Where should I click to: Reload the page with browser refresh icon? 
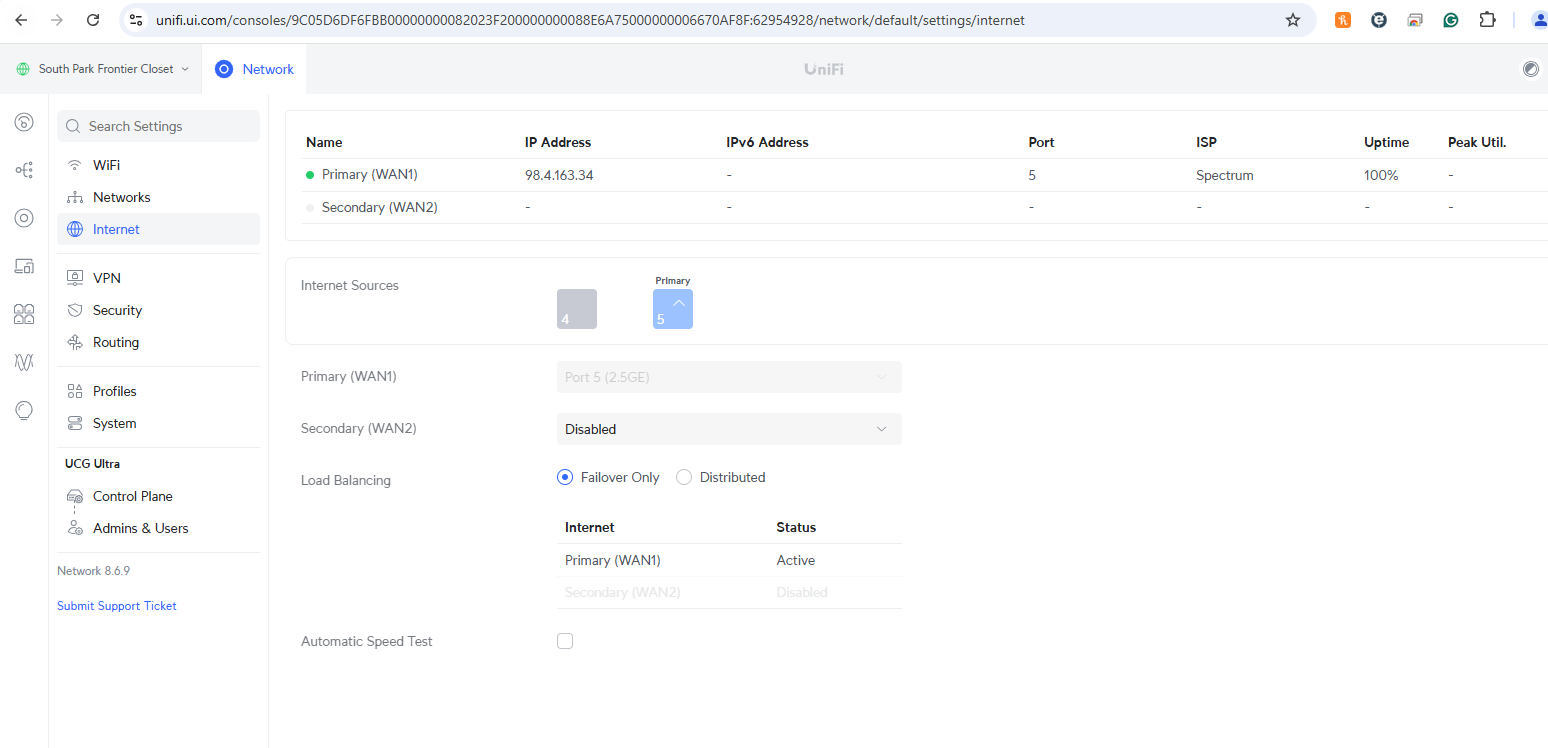[x=93, y=20]
